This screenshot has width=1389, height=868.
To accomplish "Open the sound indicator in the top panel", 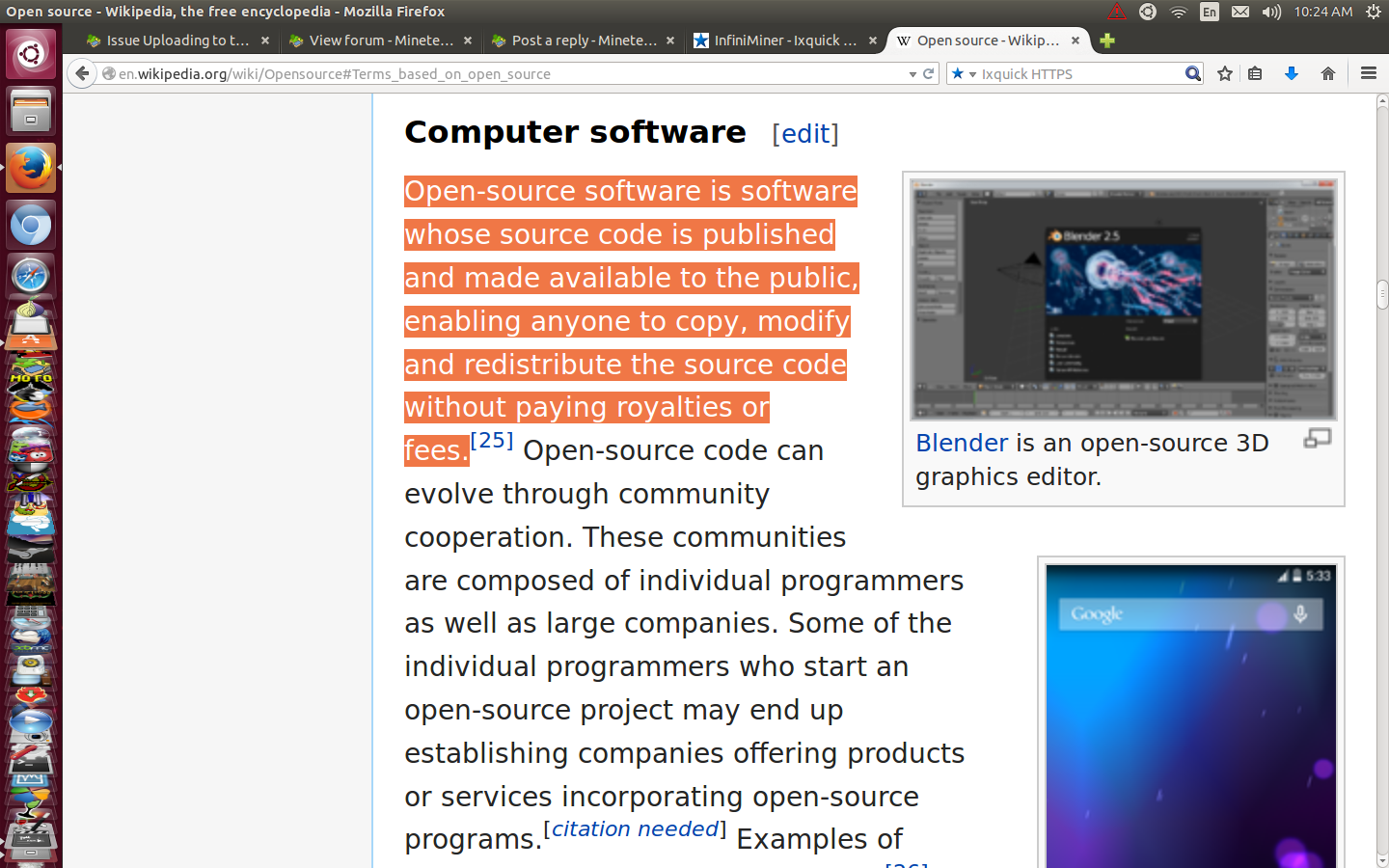I will (x=1270, y=13).
